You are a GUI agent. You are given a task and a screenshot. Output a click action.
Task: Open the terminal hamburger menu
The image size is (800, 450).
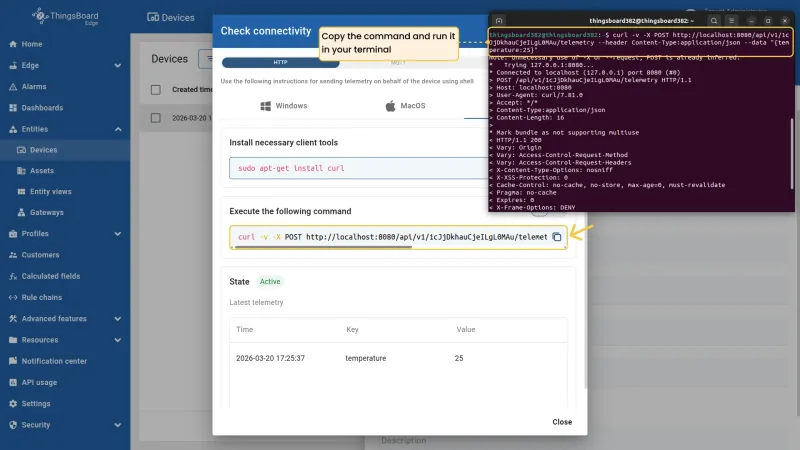point(731,21)
